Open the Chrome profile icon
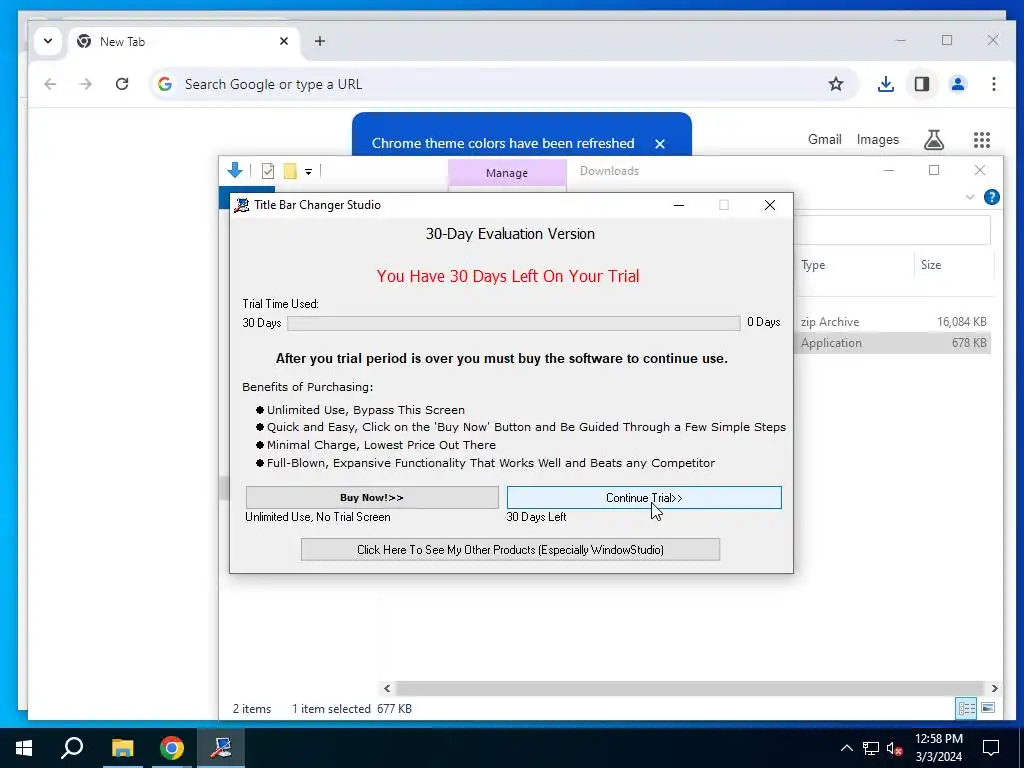This screenshot has width=1024, height=768. pyautogui.click(x=957, y=84)
